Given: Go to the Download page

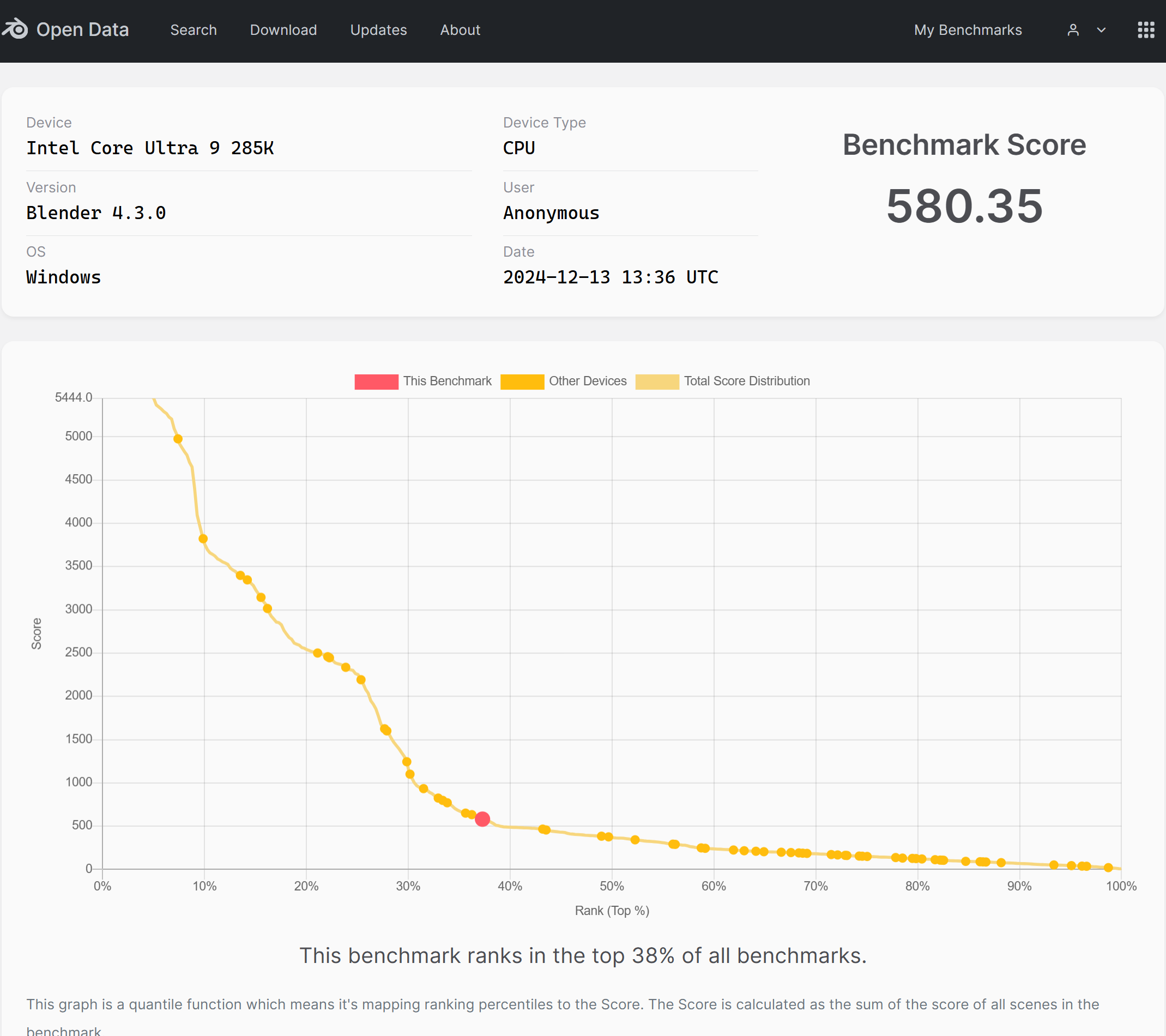Looking at the screenshot, I should coord(283,30).
